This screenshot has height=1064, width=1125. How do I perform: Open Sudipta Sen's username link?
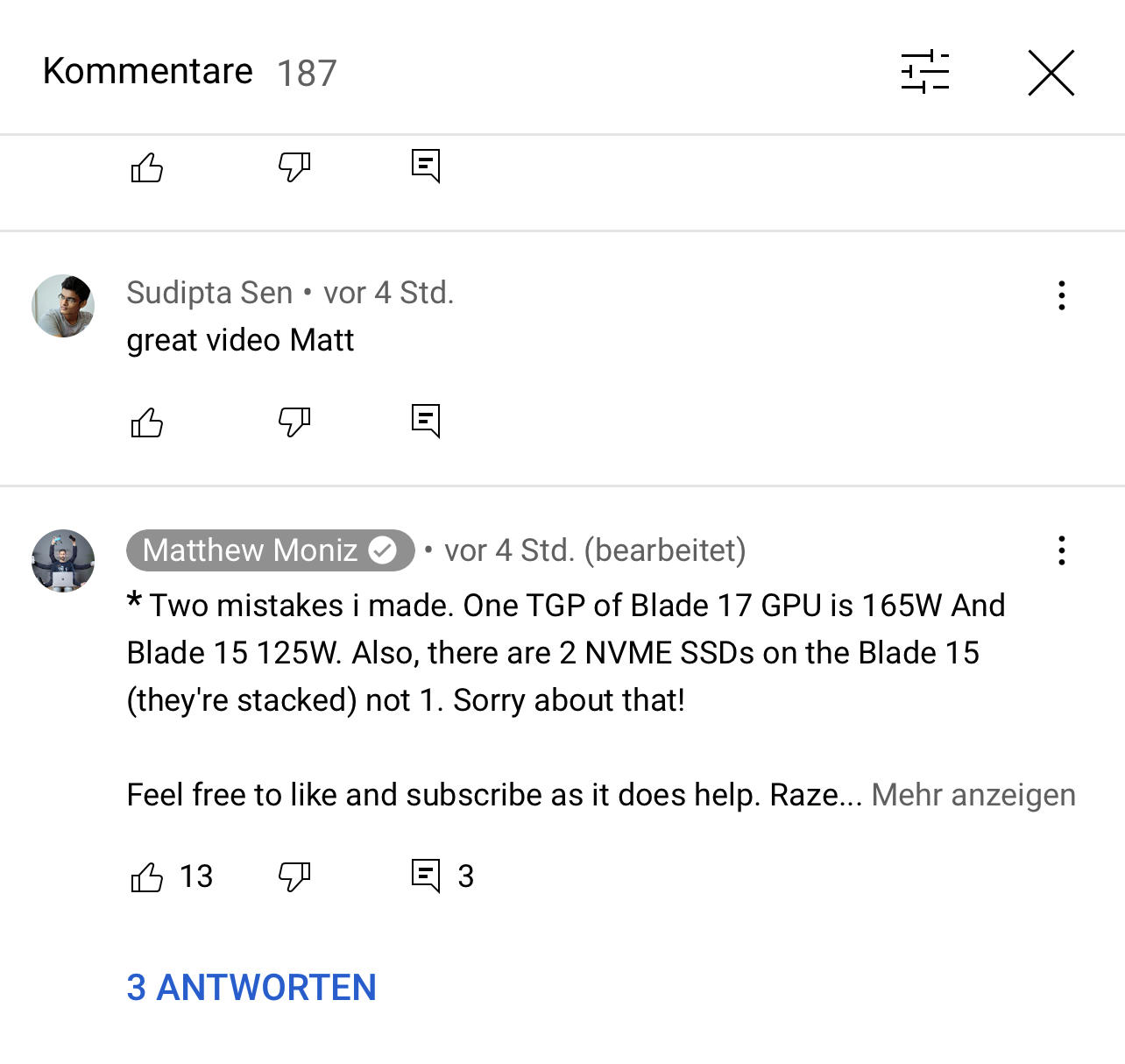[x=209, y=293]
